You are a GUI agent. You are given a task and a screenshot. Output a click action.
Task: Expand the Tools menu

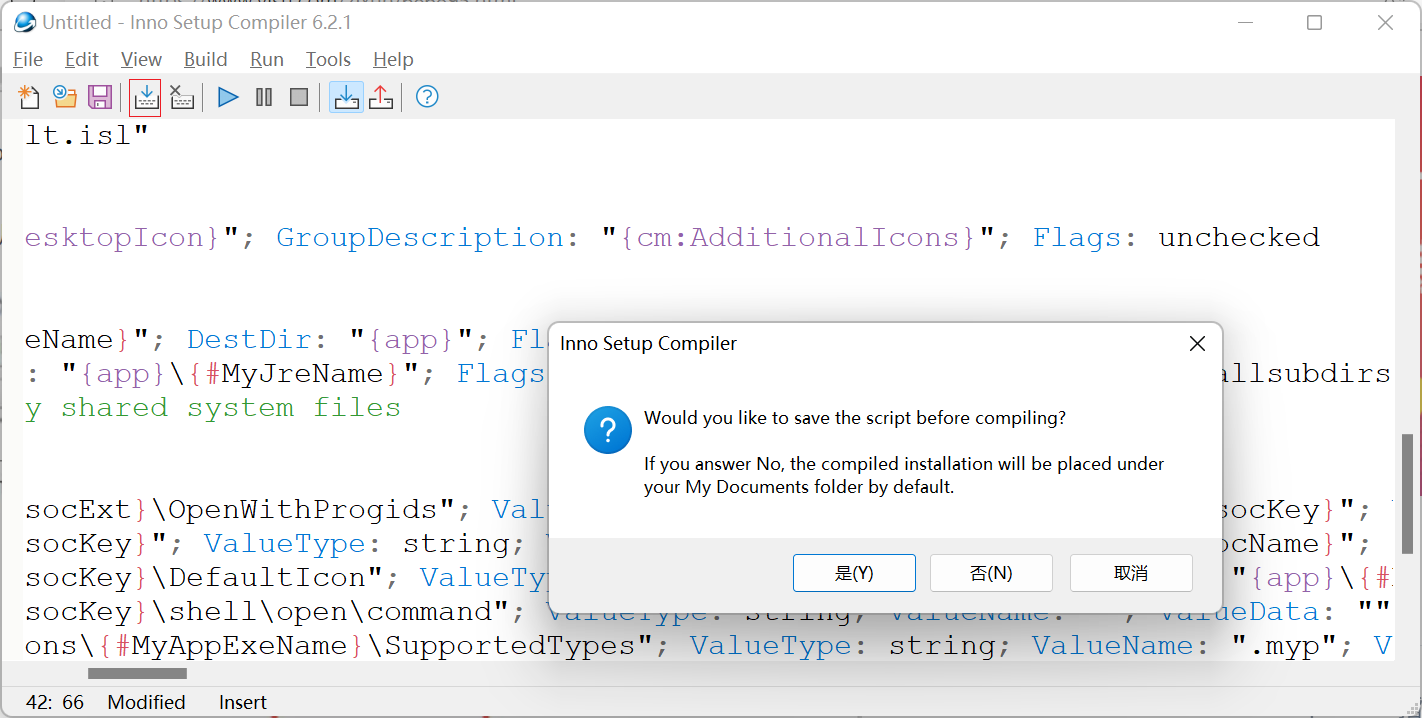click(328, 60)
